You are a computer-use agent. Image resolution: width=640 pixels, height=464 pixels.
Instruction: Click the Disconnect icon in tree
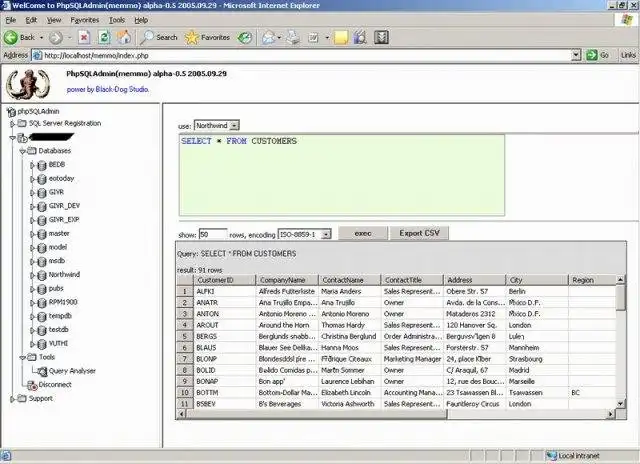click(x=32, y=384)
